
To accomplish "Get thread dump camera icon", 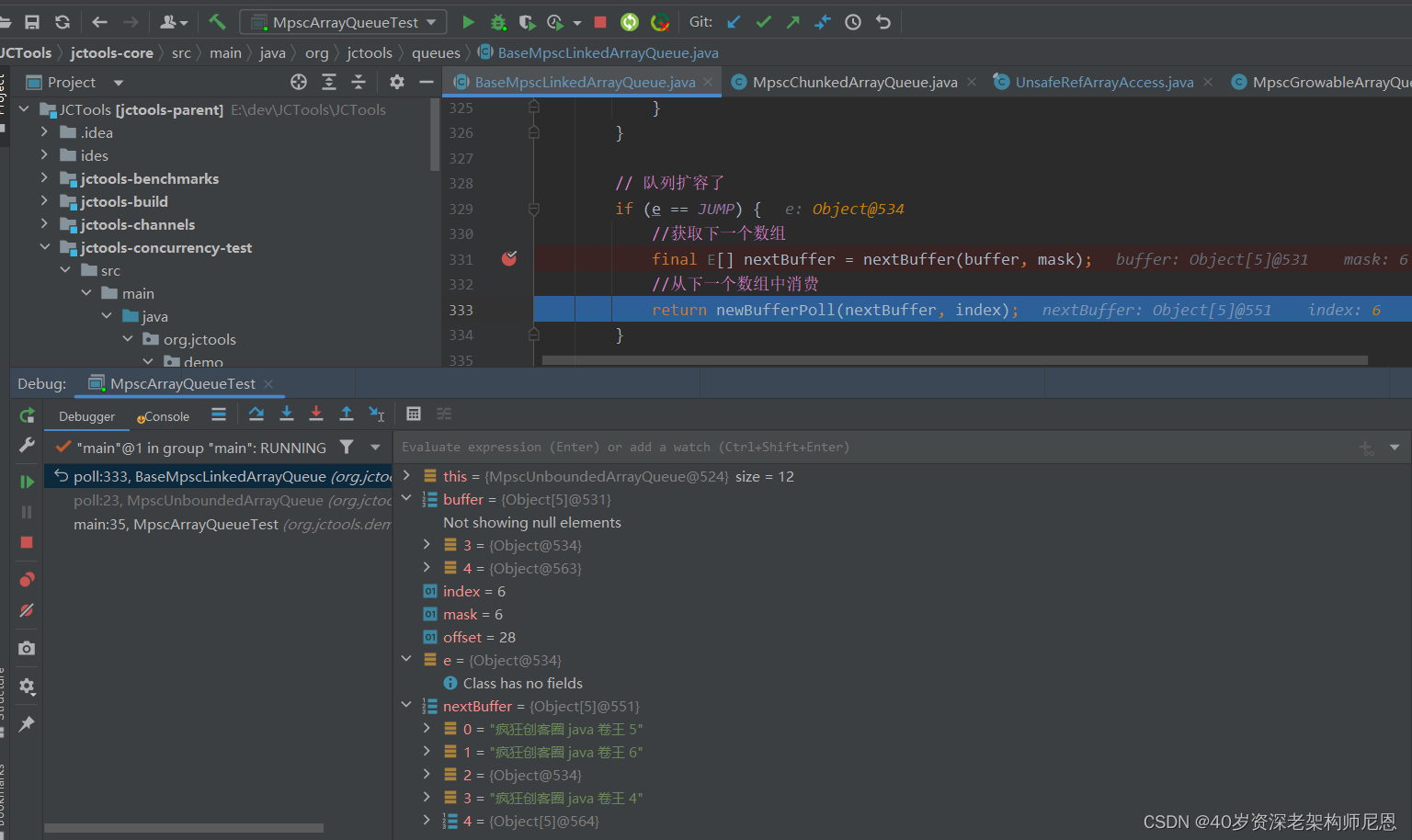I will pos(27,648).
